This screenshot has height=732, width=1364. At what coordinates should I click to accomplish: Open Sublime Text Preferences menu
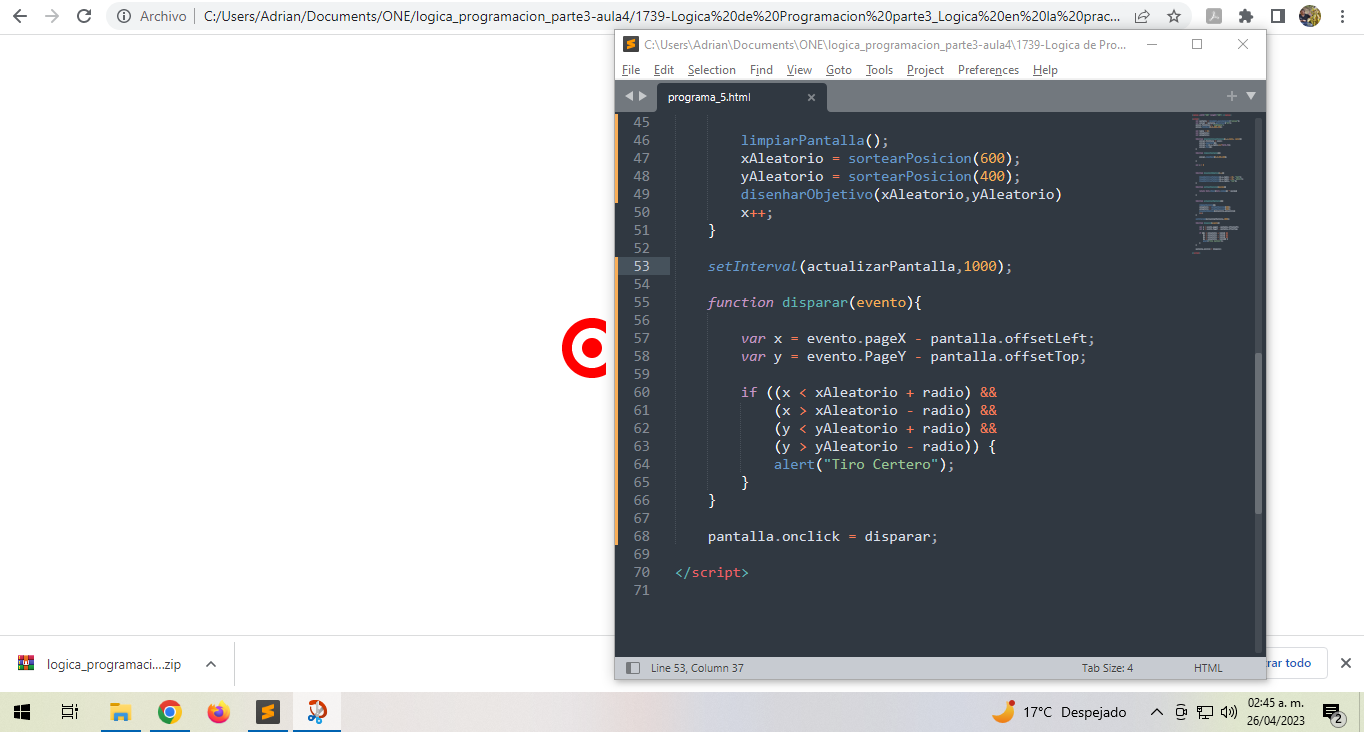tap(988, 70)
